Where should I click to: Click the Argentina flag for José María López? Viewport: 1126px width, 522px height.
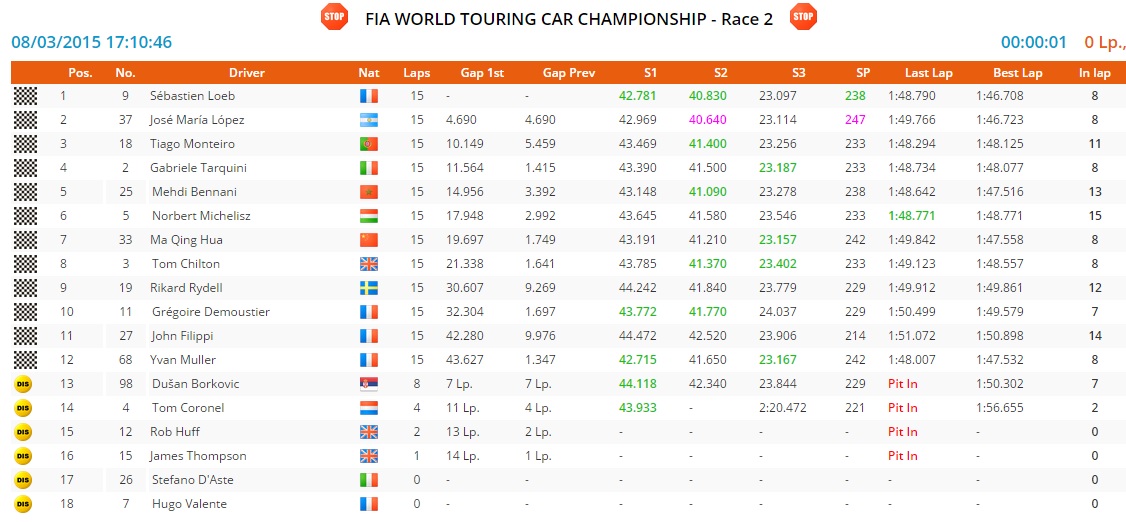click(x=369, y=120)
